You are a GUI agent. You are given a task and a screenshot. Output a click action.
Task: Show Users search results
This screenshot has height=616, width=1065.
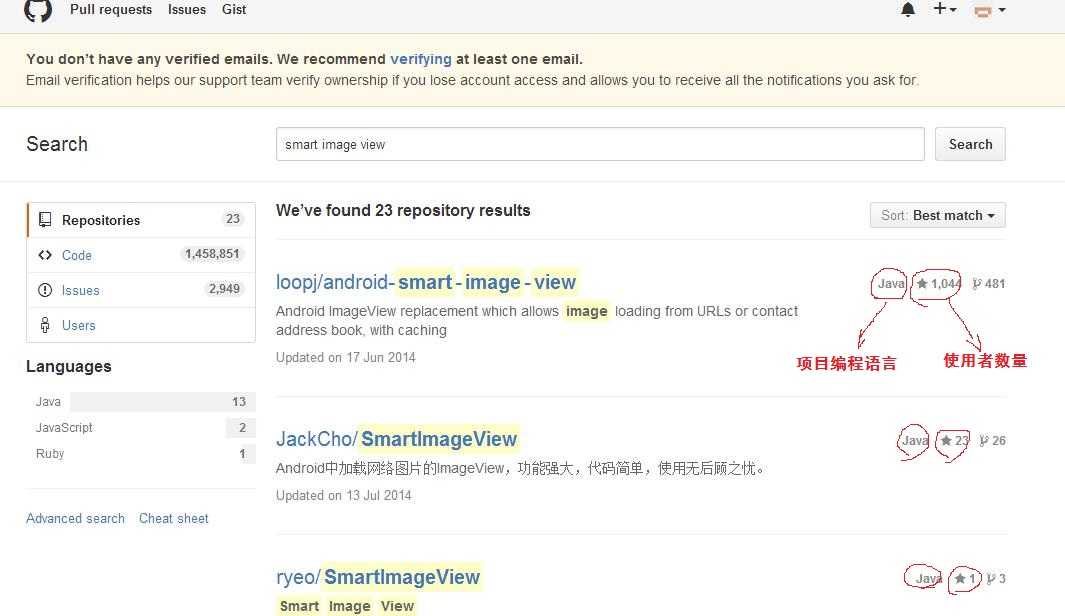(x=78, y=325)
